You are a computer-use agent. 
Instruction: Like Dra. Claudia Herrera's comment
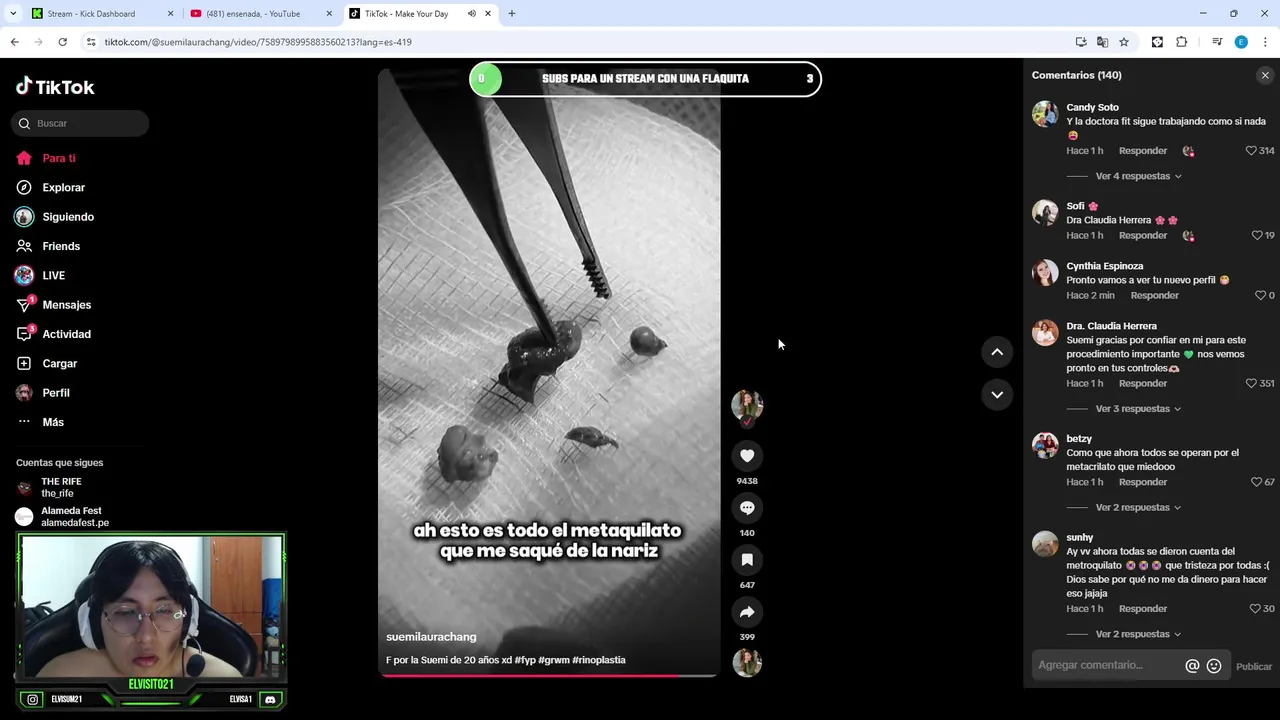1251,383
